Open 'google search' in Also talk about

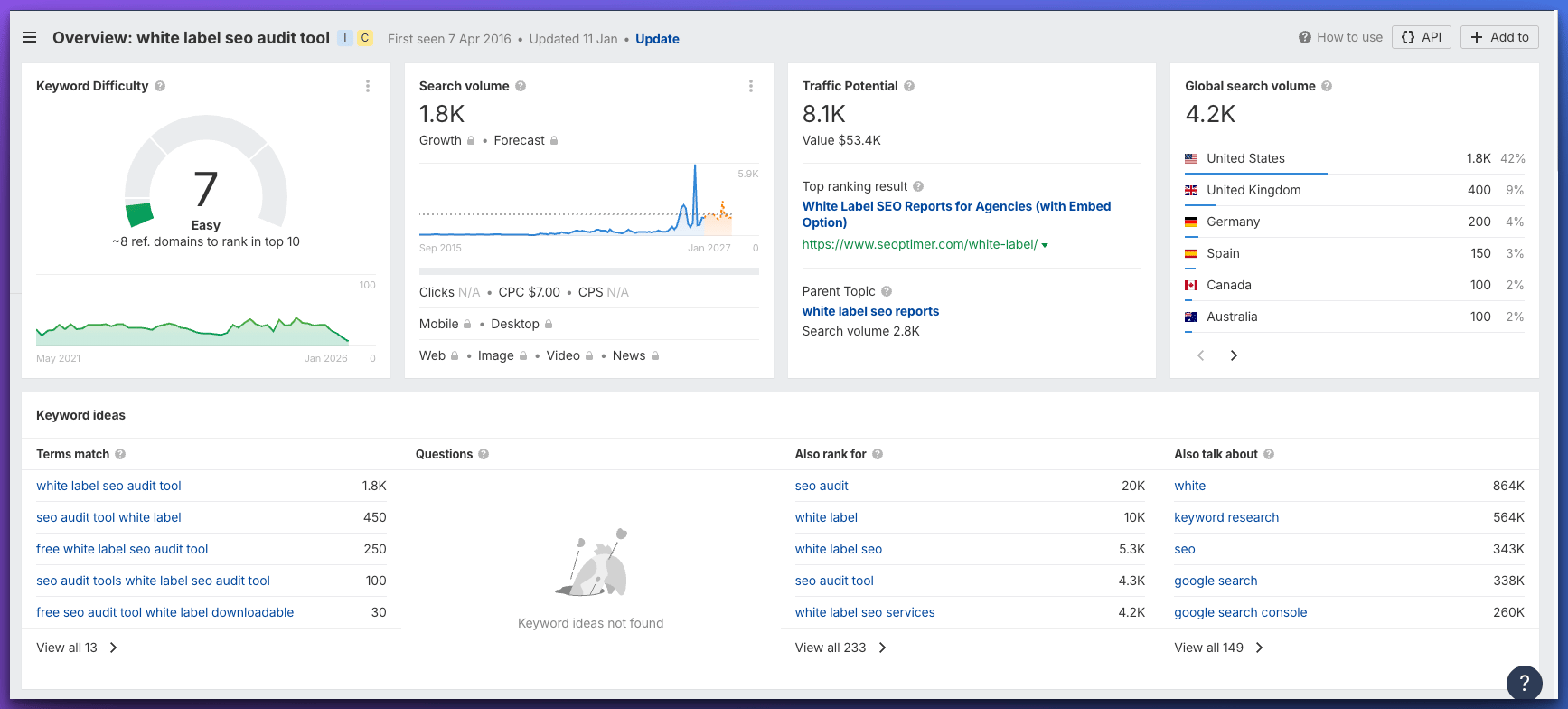click(x=1216, y=581)
